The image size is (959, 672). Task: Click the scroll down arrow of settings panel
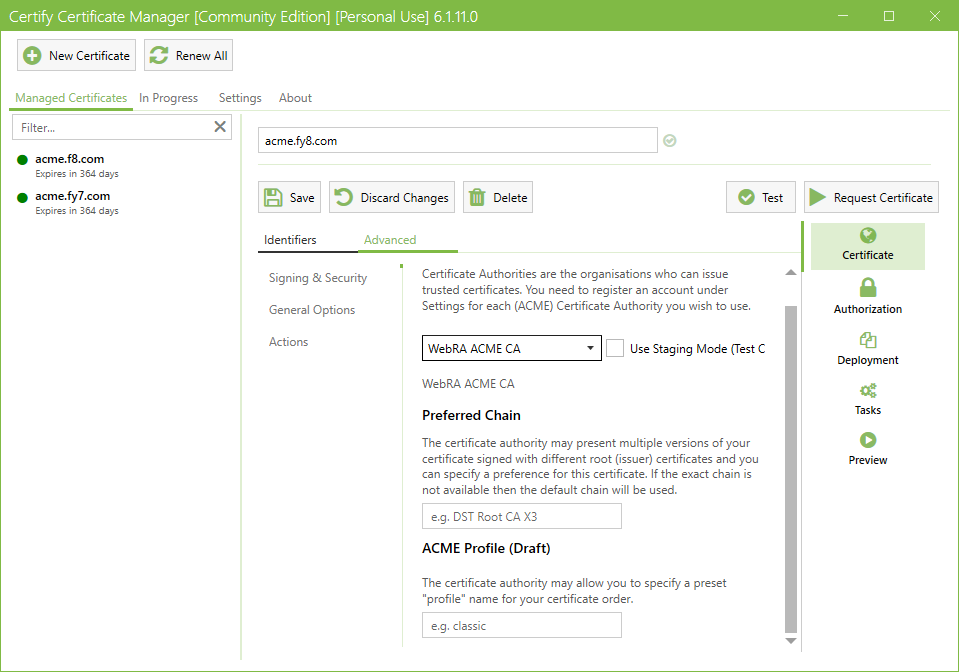click(791, 641)
